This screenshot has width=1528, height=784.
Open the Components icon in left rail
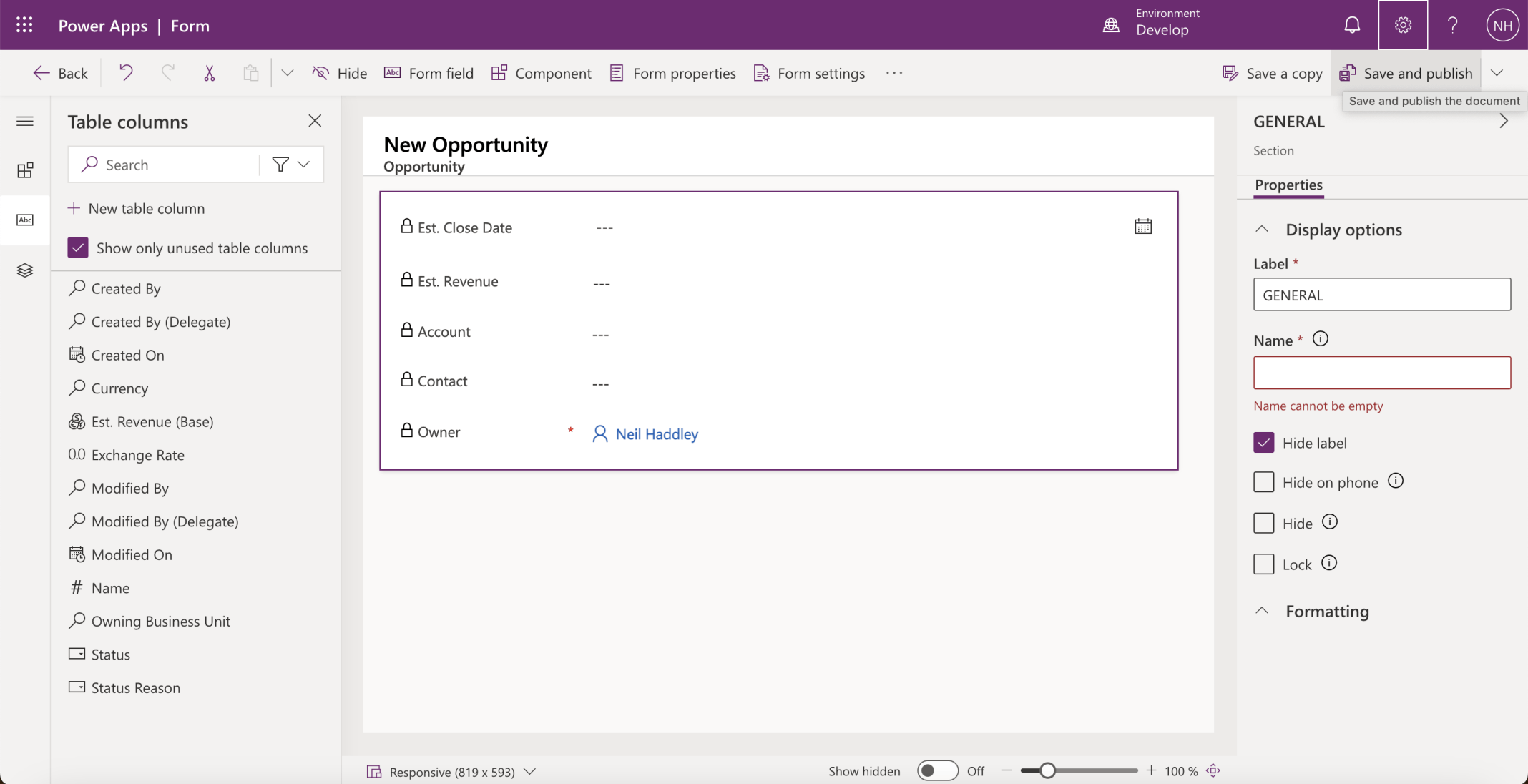25,170
